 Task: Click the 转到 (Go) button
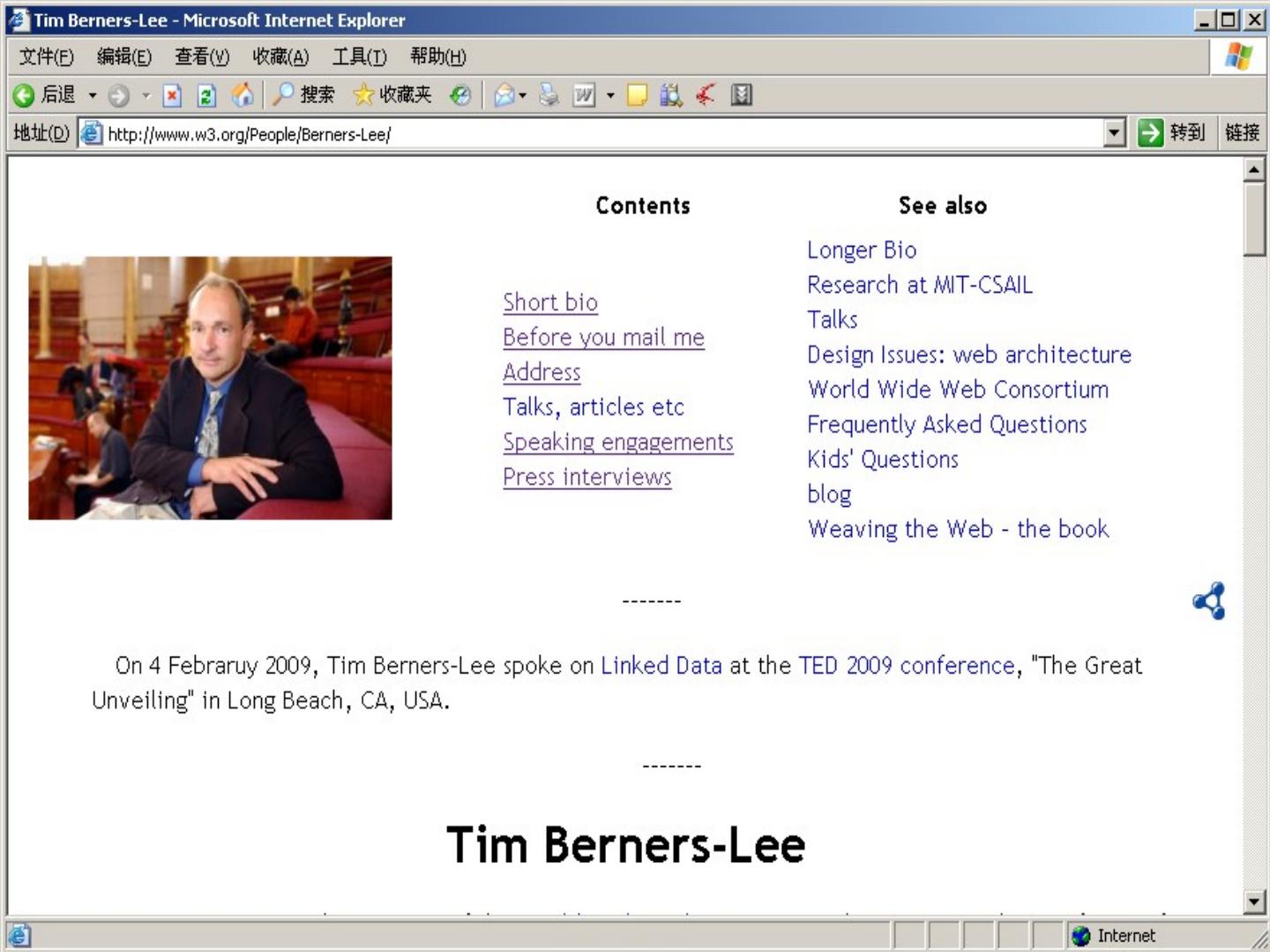tap(1171, 133)
